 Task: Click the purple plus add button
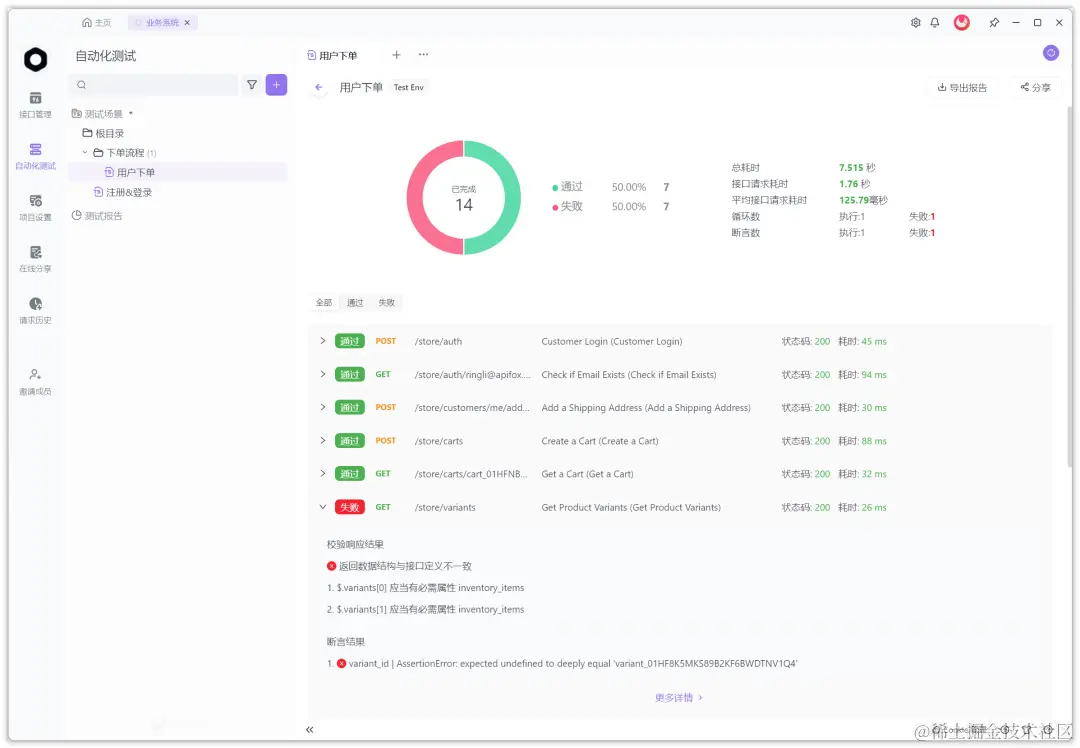pyautogui.click(x=276, y=85)
